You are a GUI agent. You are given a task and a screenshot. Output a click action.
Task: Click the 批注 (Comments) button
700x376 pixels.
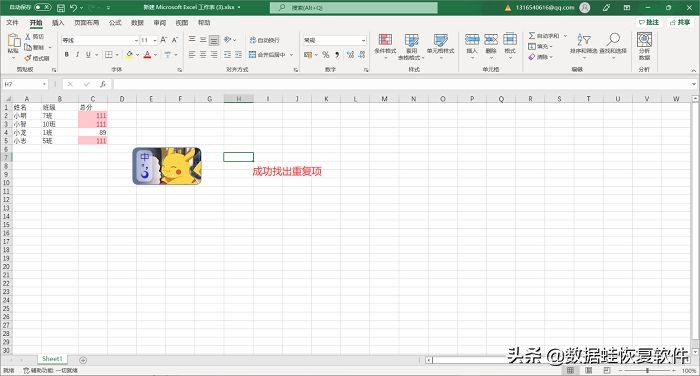(x=649, y=22)
